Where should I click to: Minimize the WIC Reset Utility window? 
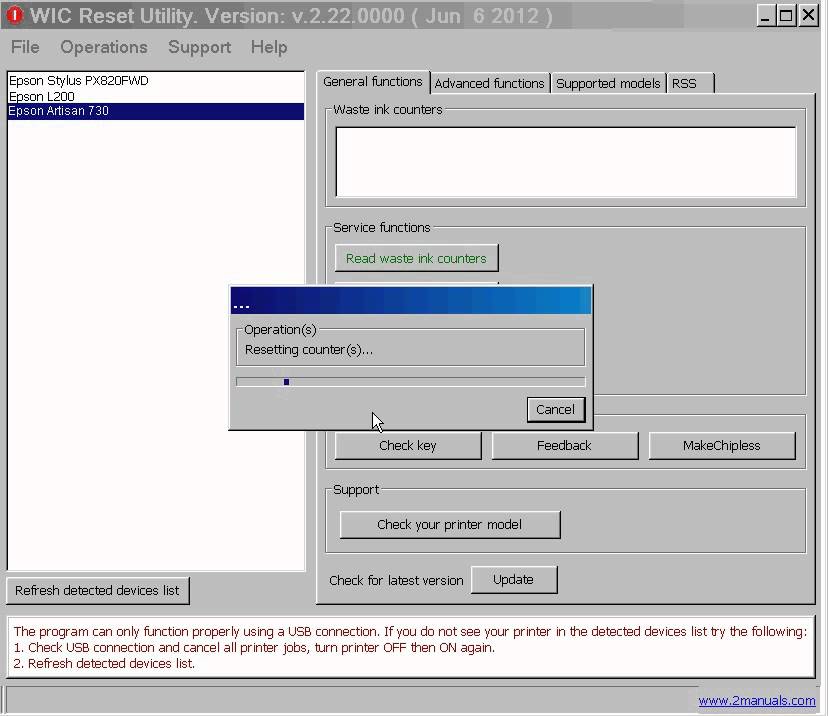pos(766,16)
